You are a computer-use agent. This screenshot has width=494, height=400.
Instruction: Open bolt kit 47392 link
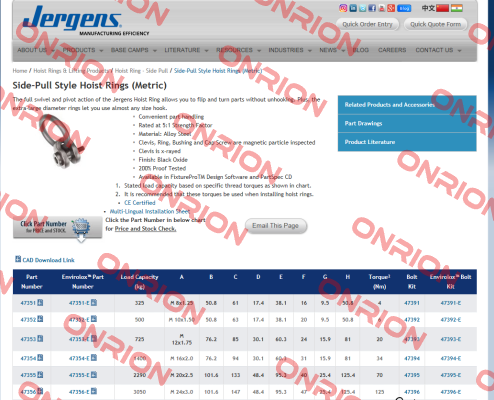click(412, 320)
